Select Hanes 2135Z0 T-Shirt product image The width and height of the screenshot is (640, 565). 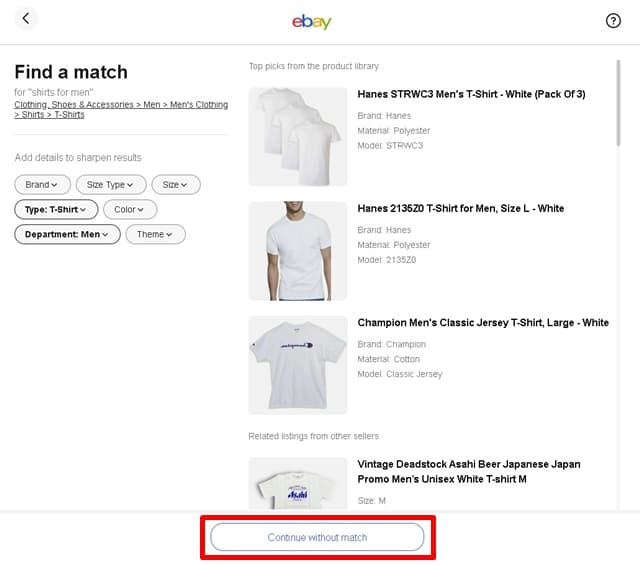pyautogui.click(x=297, y=251)
